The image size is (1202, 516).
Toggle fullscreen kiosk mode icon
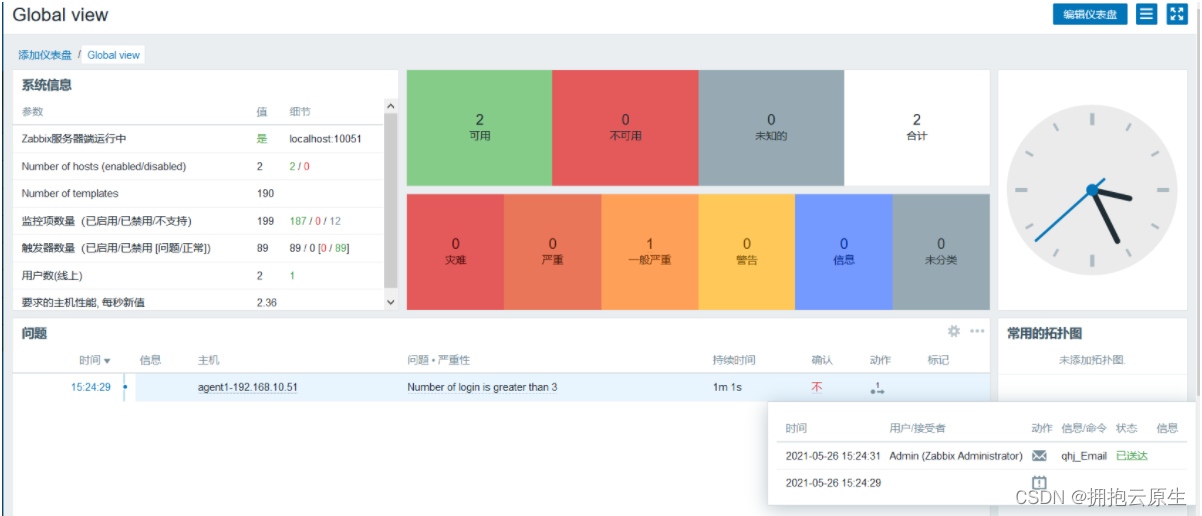click(1177, 14)
